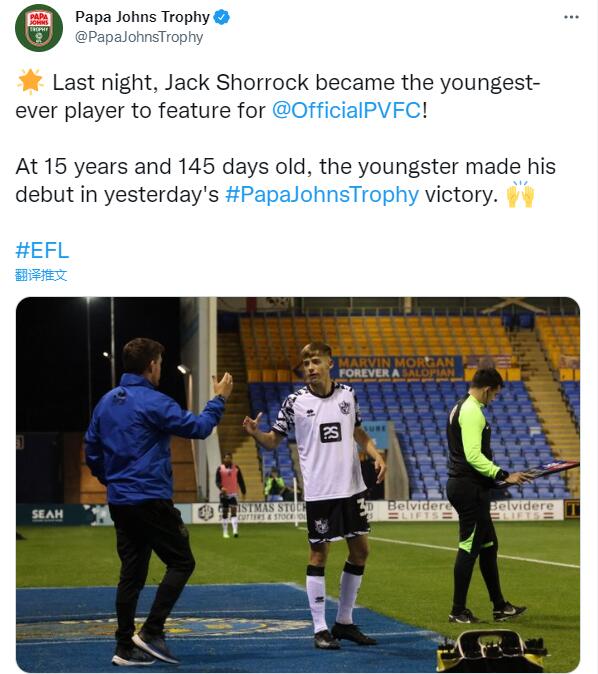Image resolution: width=598 pixels, height=674 pixels.
Task: Open the attached match photo
Action: (x=298, y=484)
